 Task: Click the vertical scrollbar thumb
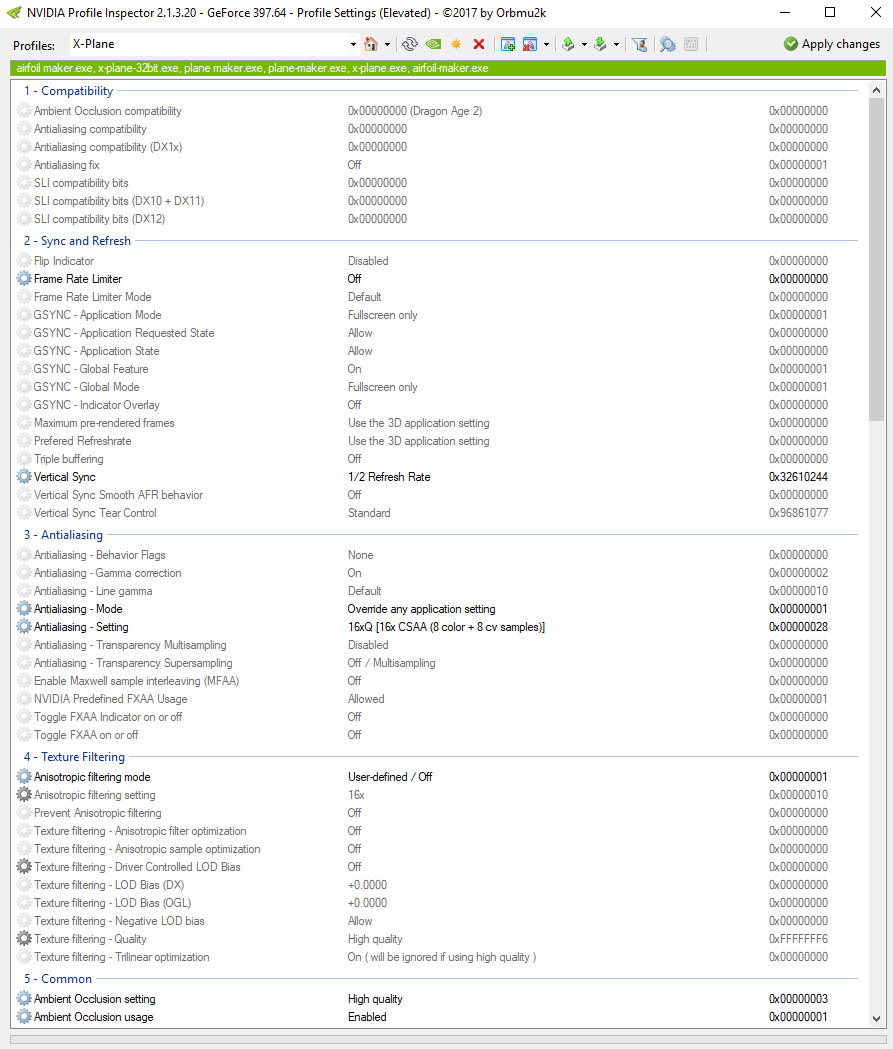[876, 260]
